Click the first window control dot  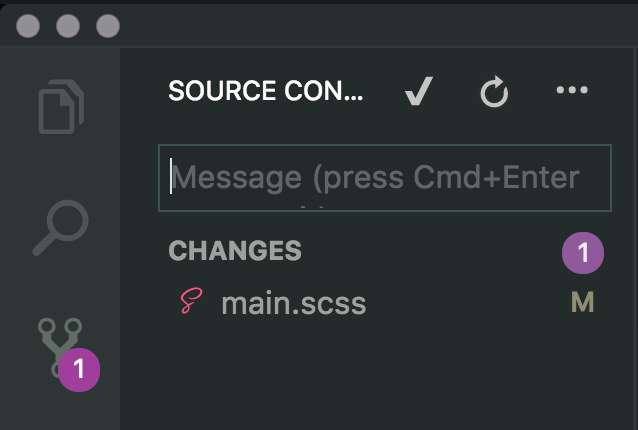(x=28, y=26)
